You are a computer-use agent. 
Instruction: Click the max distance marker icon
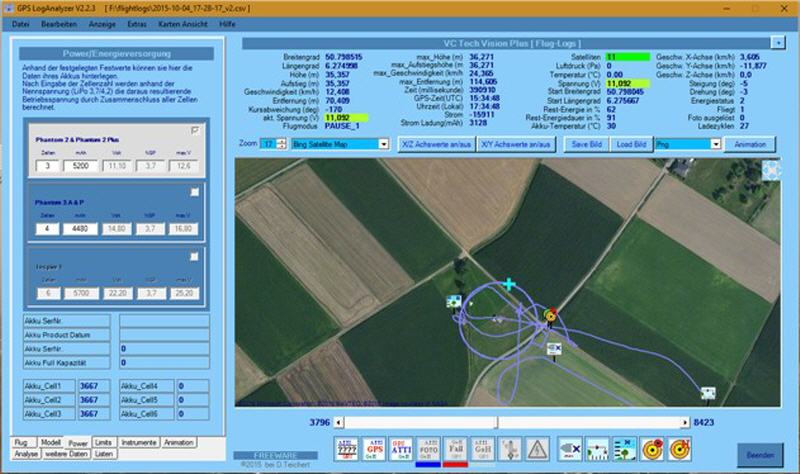pyautogui.click(x=570, y=449)
